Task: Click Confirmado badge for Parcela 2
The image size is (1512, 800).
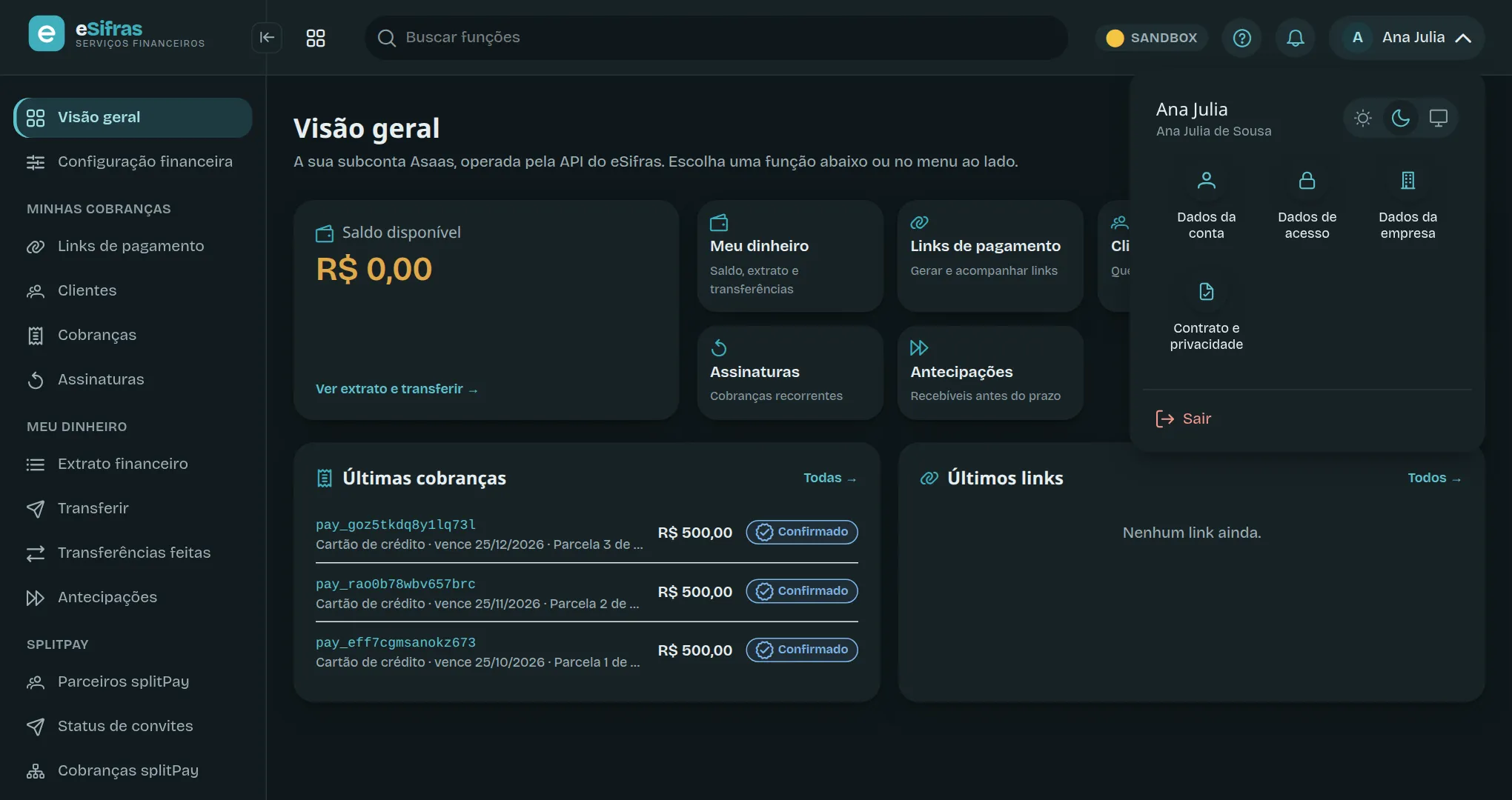Action: click(802, 591)
